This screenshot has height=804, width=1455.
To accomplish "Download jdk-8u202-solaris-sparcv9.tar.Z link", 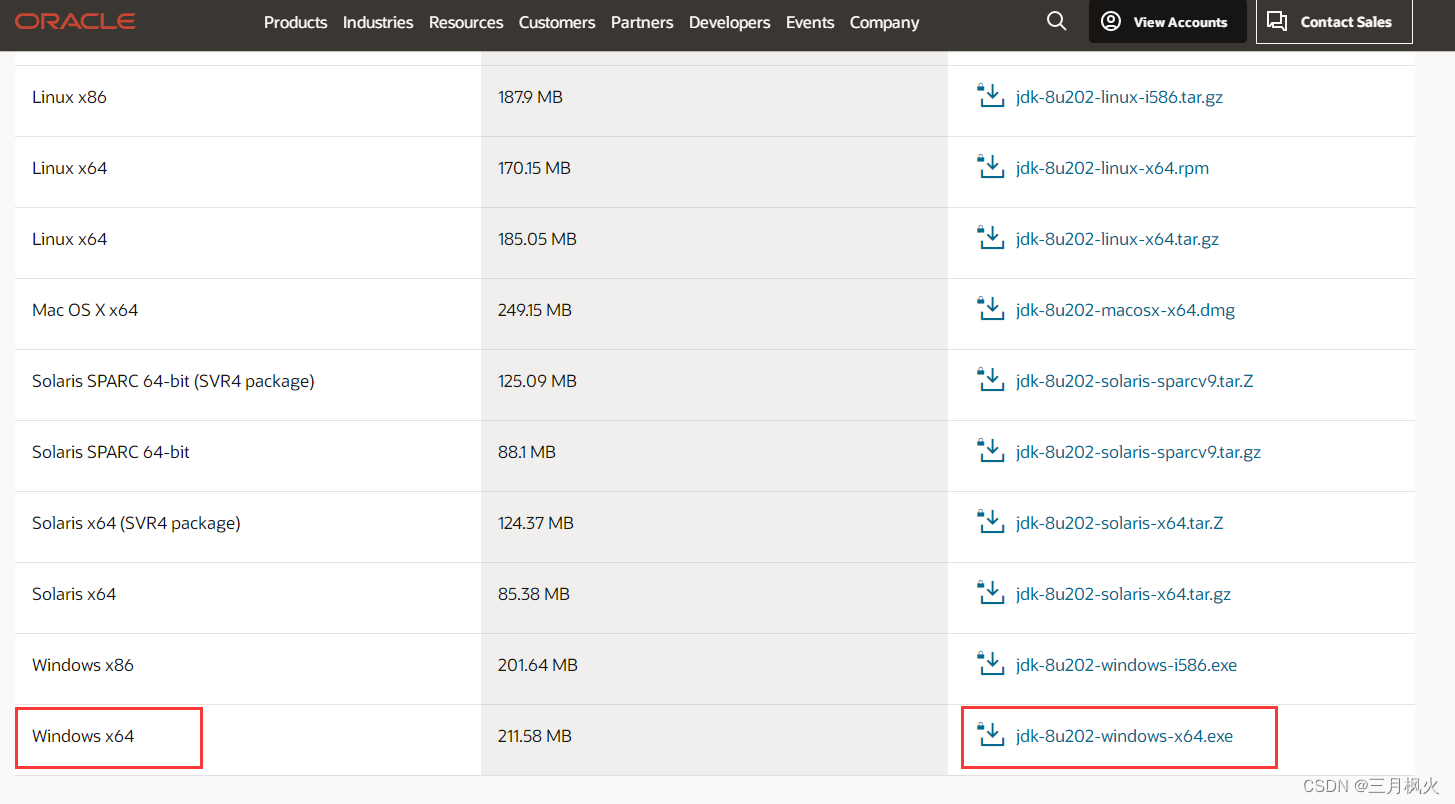I will pos(1134,381).
